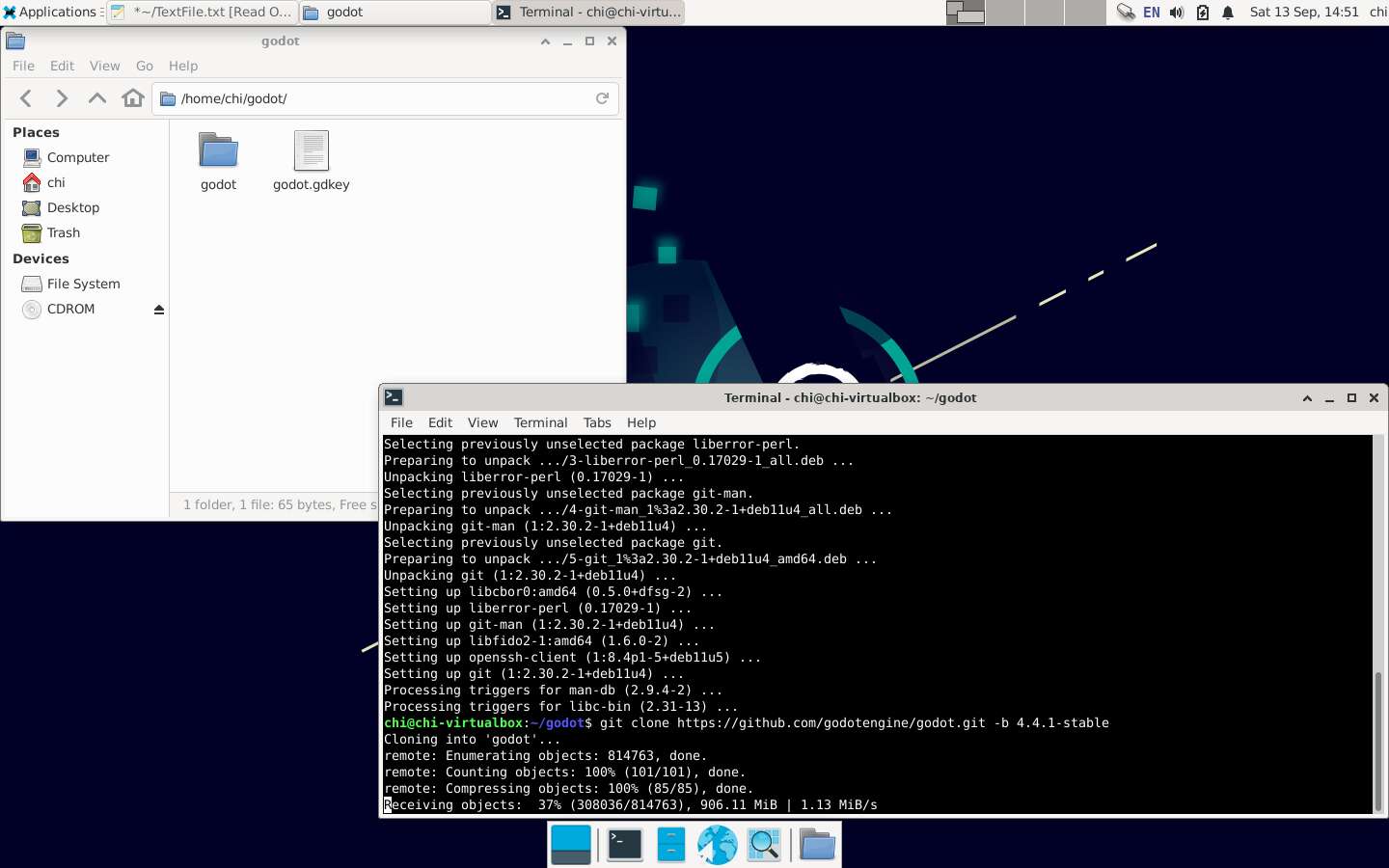Image resolution: width=1389 pixels, height=868 pixels.
Task: Eject the CDROM device
Action: [x=159, y=310]
